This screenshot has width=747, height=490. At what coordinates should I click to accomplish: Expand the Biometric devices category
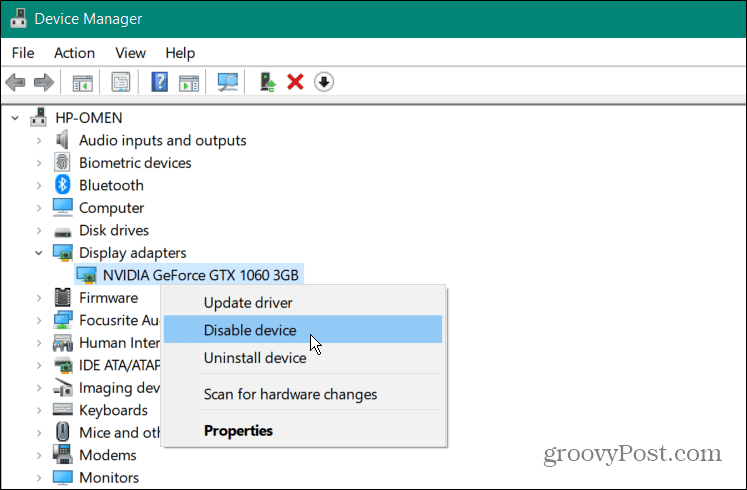pos(39,163)
